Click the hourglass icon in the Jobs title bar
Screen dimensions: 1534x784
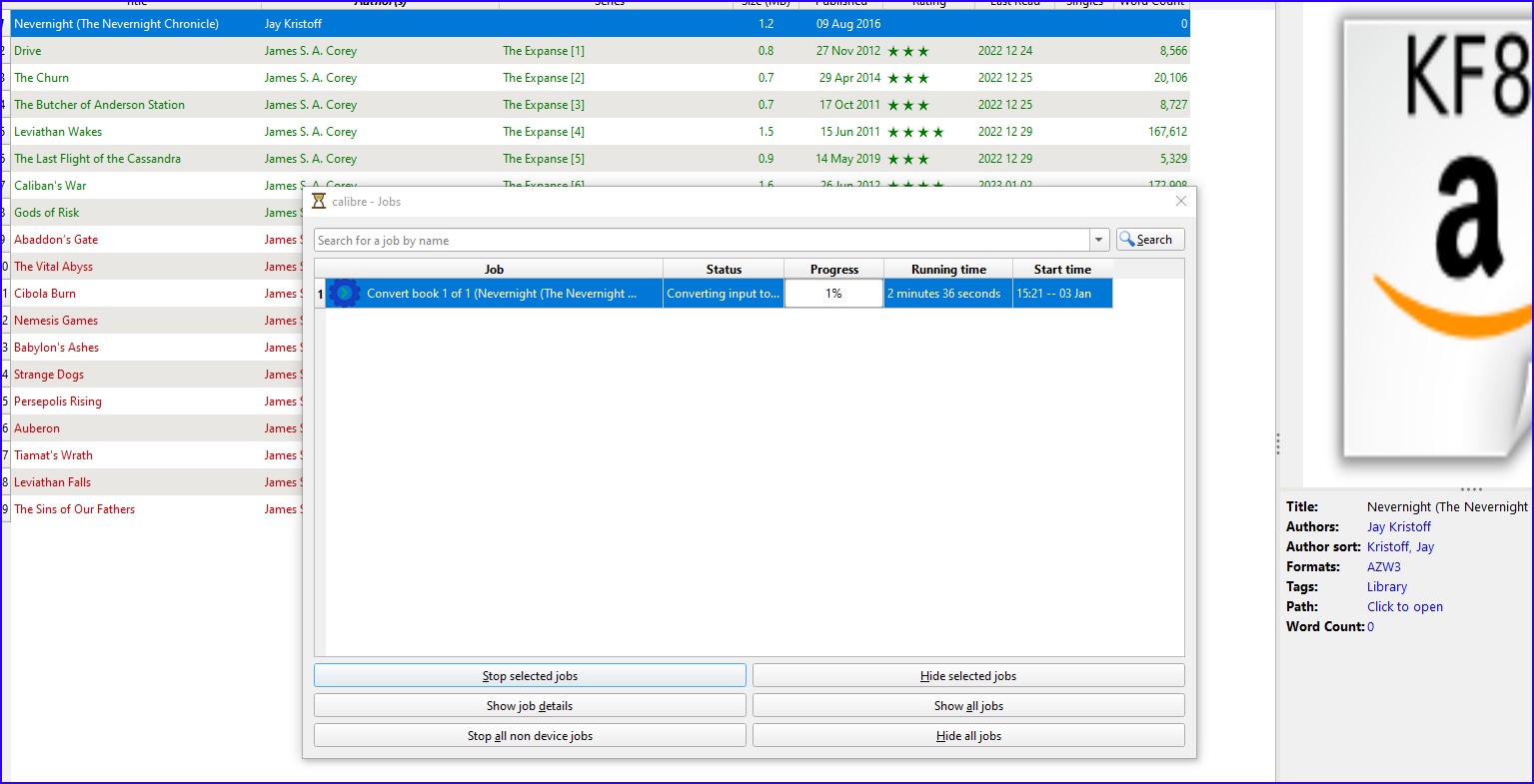point(319,201)
